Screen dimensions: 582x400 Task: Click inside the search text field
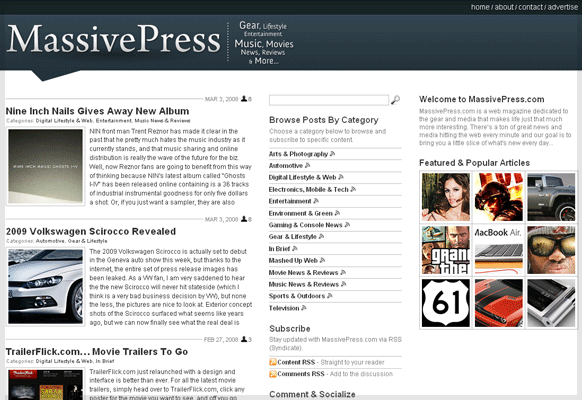329,100
